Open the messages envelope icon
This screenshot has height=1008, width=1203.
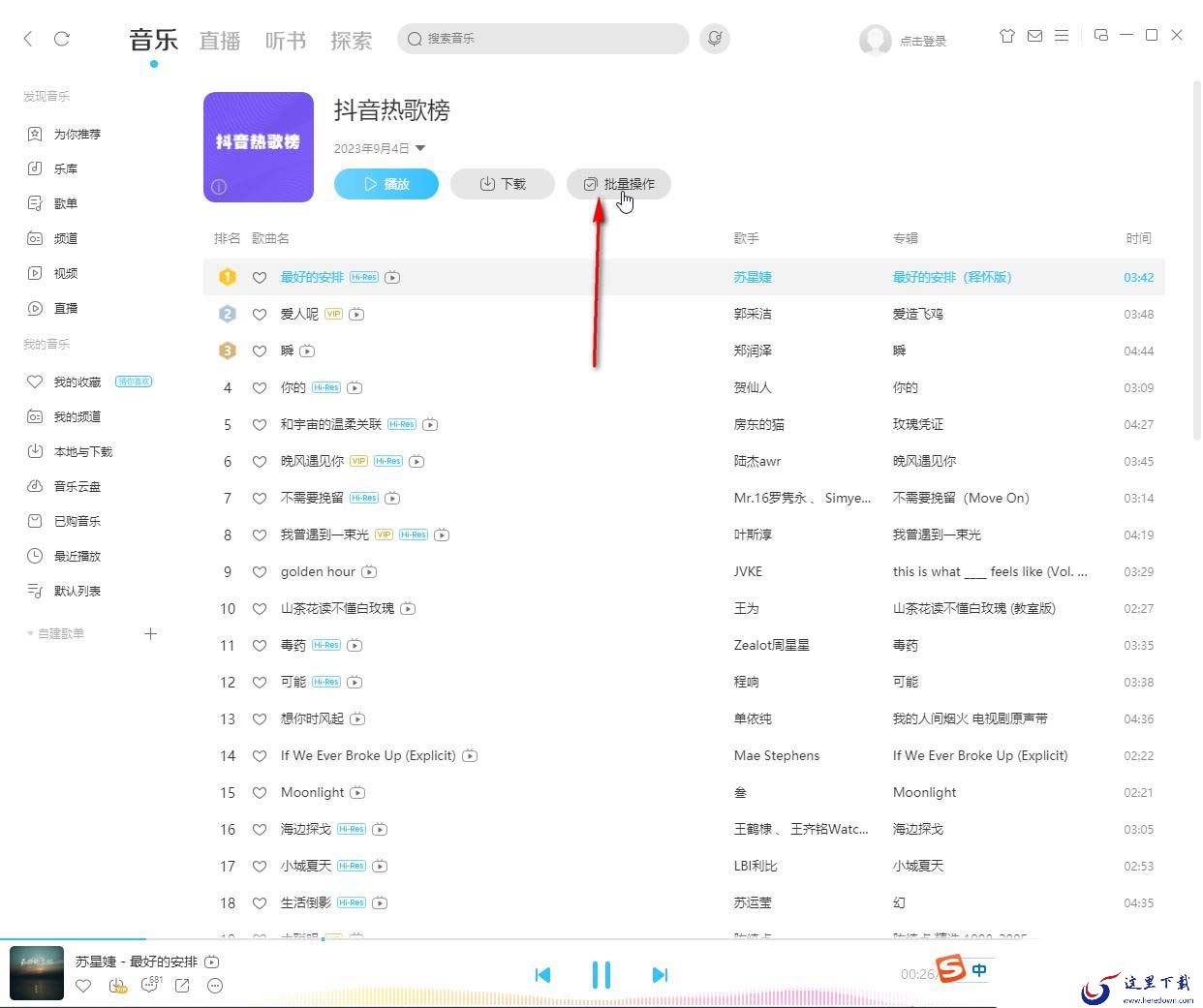(1034, 35)
